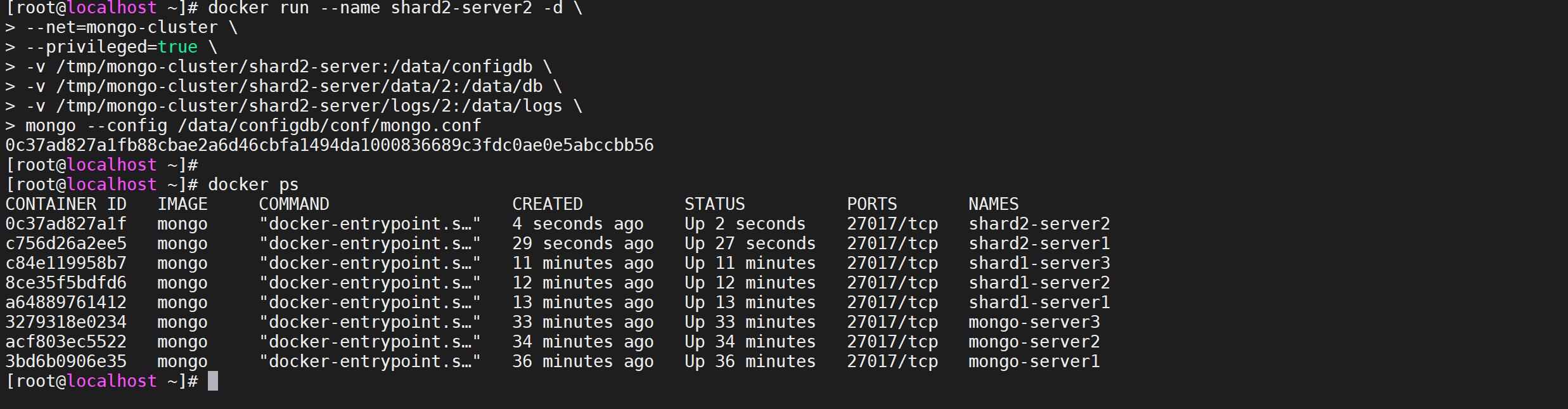Click the PORTS column header
This screenshot has height=409, width=1568.
pos(871,204)
